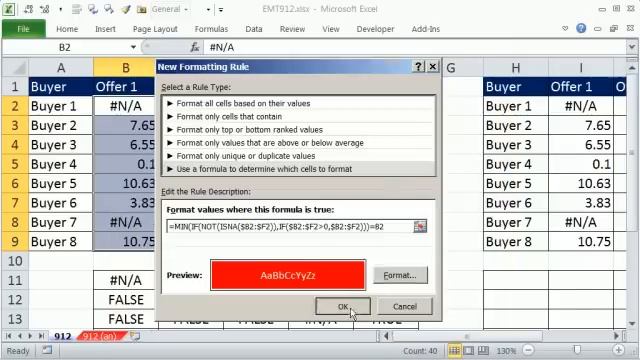Switch to Normal view icon in status bar

coord(454,350)
